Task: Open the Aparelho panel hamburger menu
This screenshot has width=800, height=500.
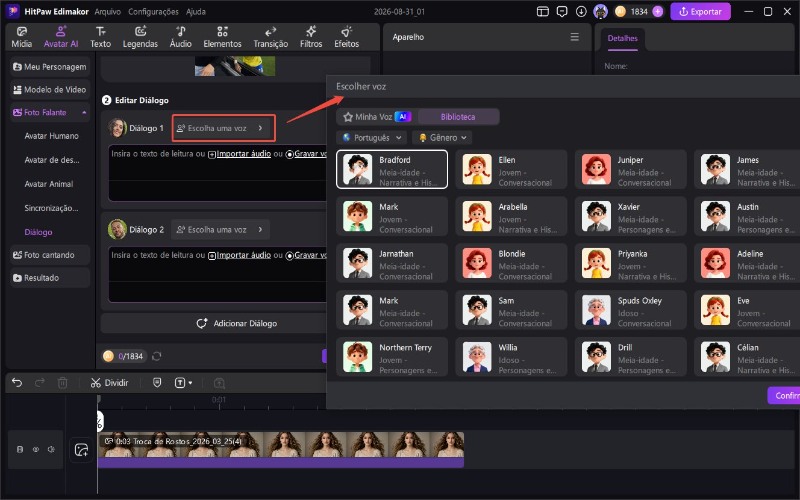Action: (574, 37)
